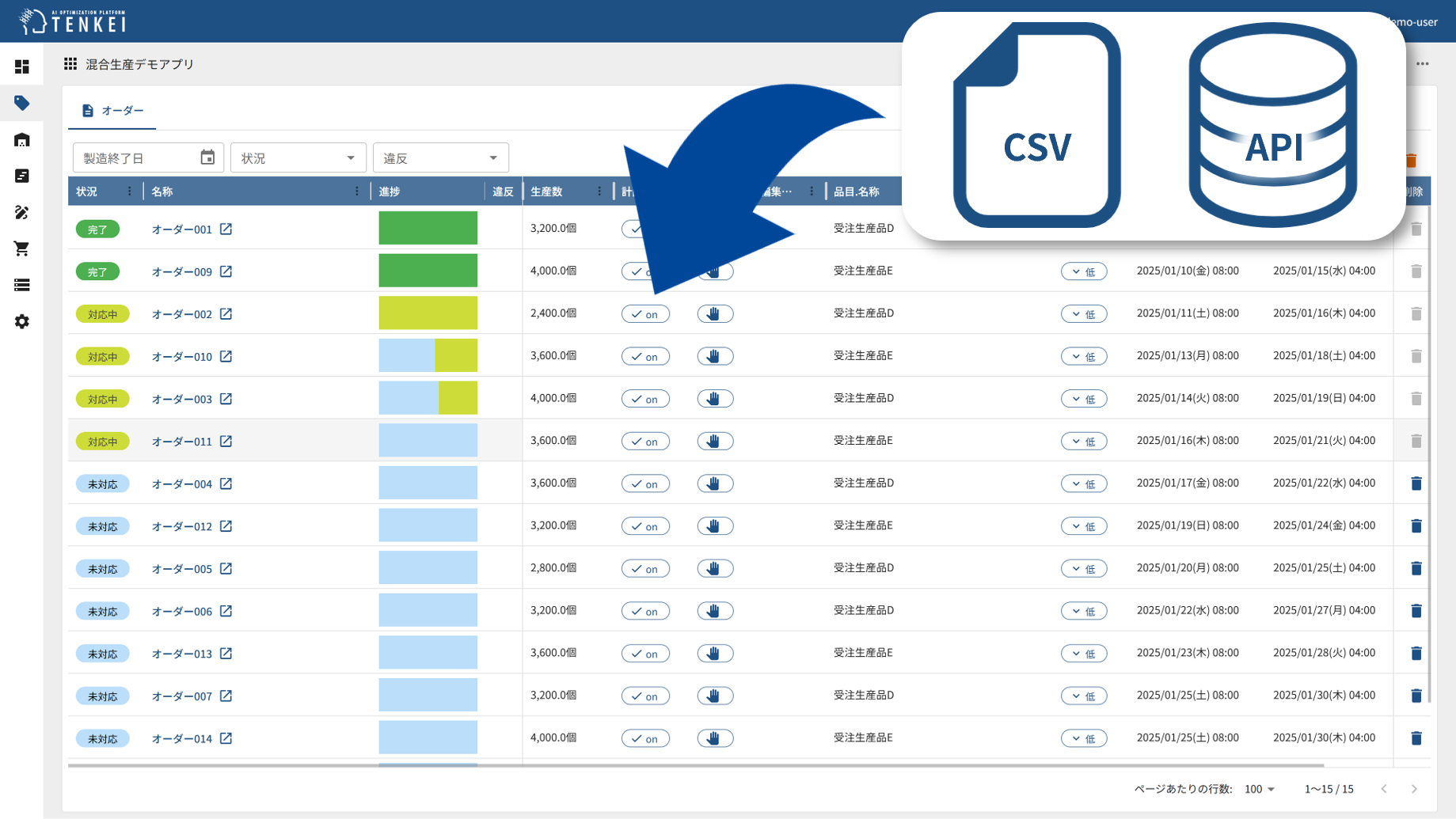
Task: Click the tag icon in sidebar
Action: (22, 103)
